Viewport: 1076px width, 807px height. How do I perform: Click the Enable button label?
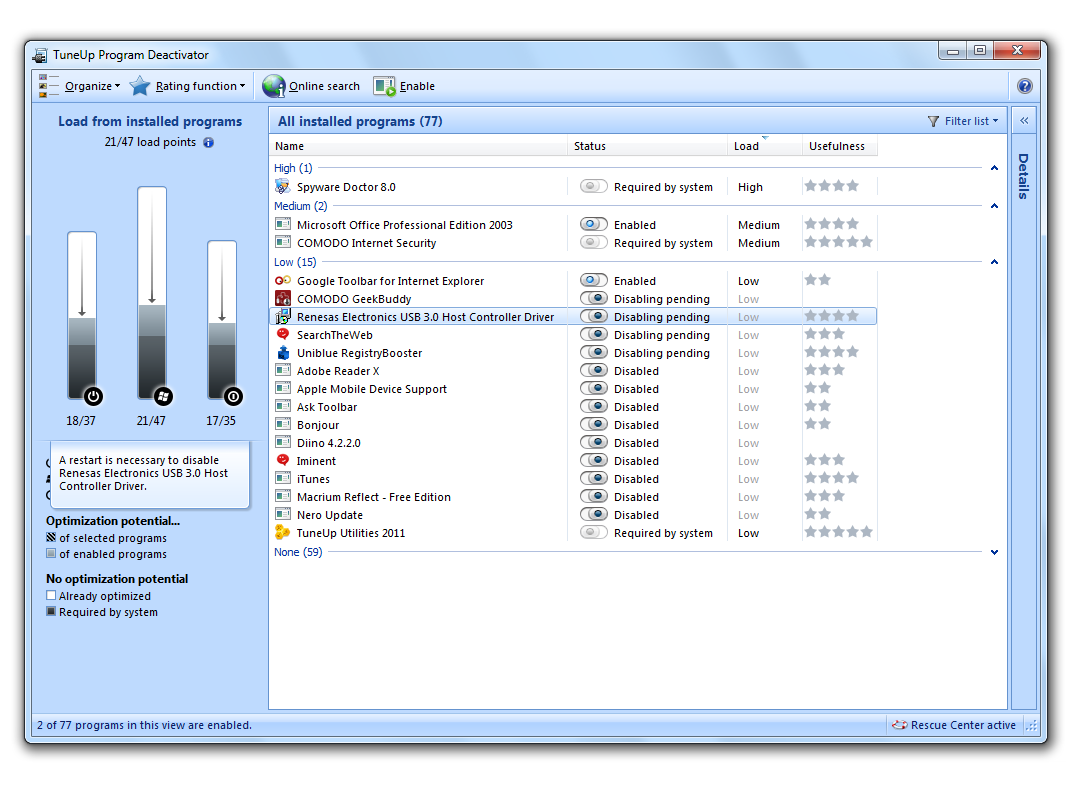click(417, 86)
